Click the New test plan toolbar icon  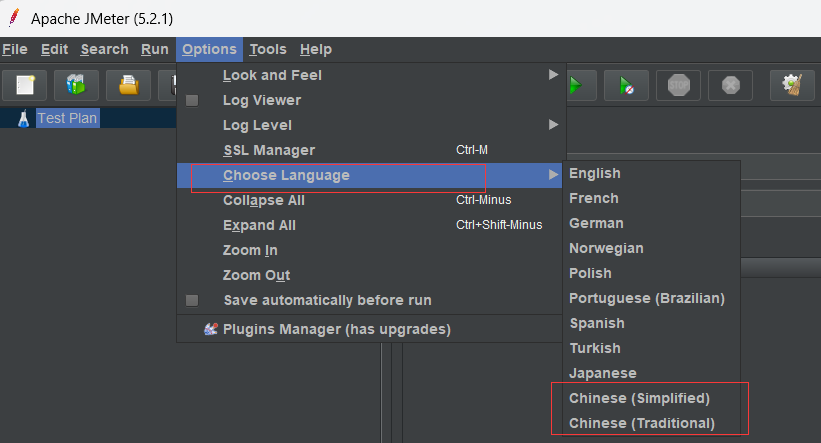(25, 85)
